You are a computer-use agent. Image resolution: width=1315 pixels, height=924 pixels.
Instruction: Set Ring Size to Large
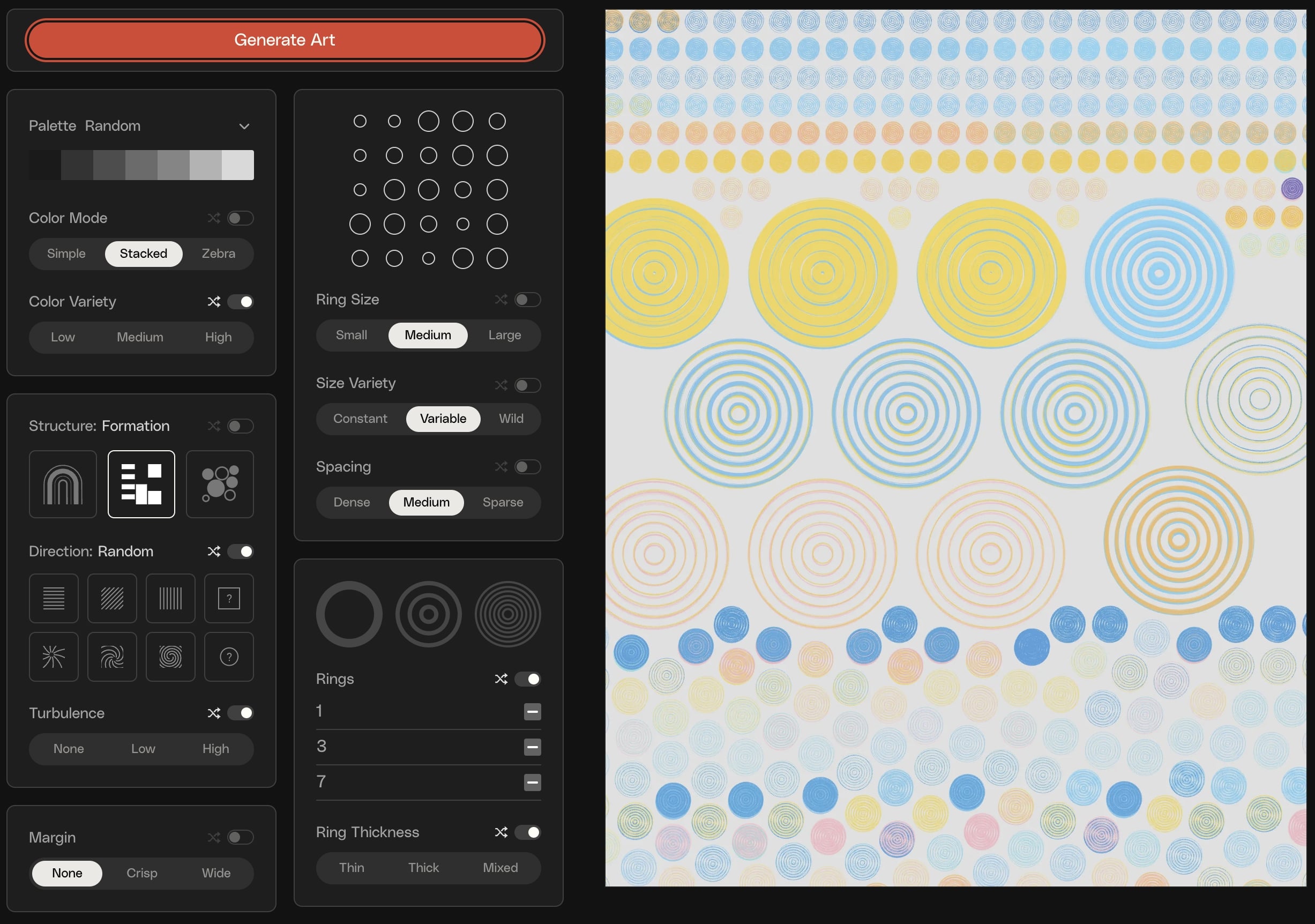click(505, 334)
